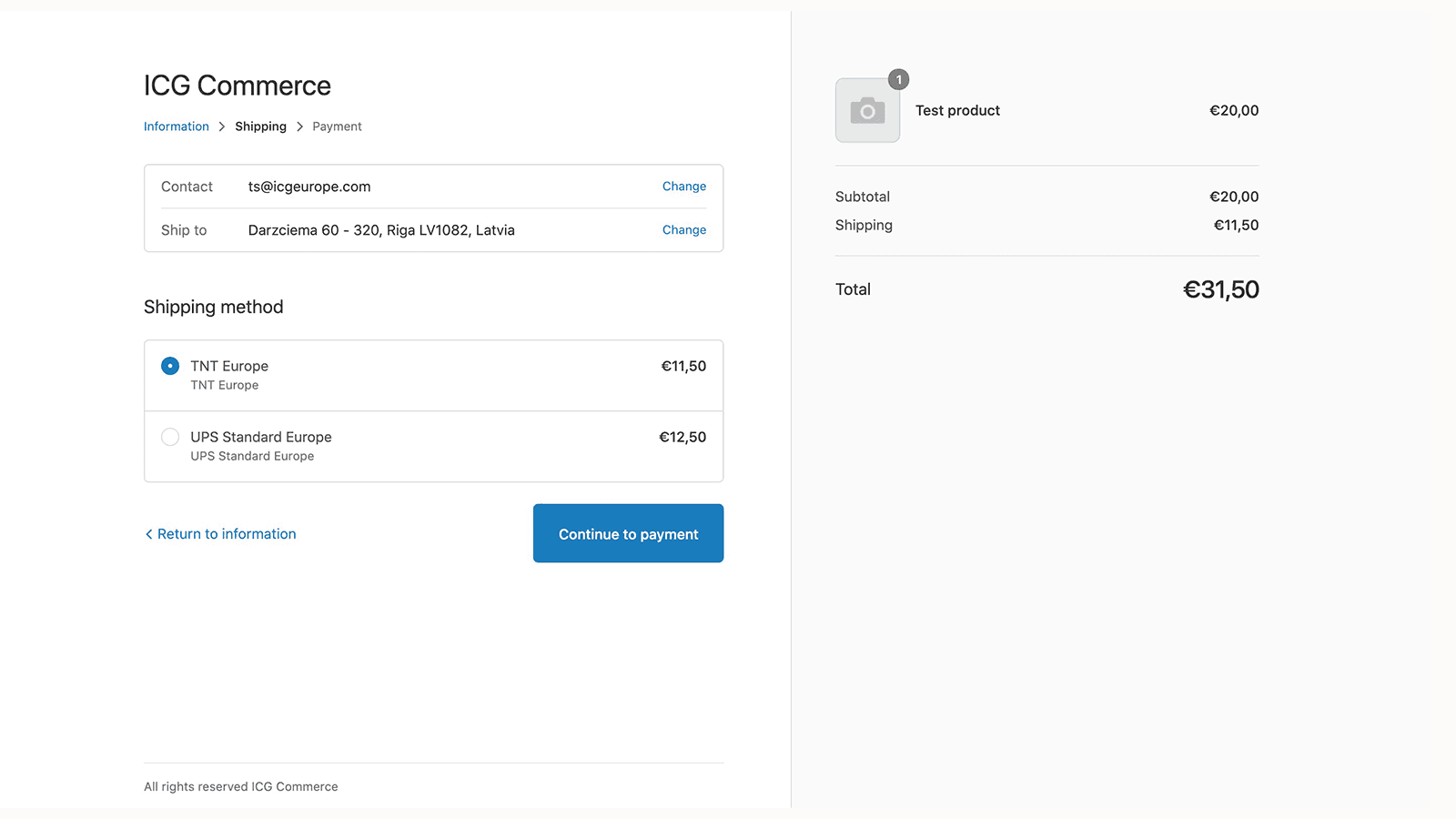The height and width of the screenshot is (819, 1456).
Task: Click the quantity badge on product thumbnail
Action: (x=898, y=79)
